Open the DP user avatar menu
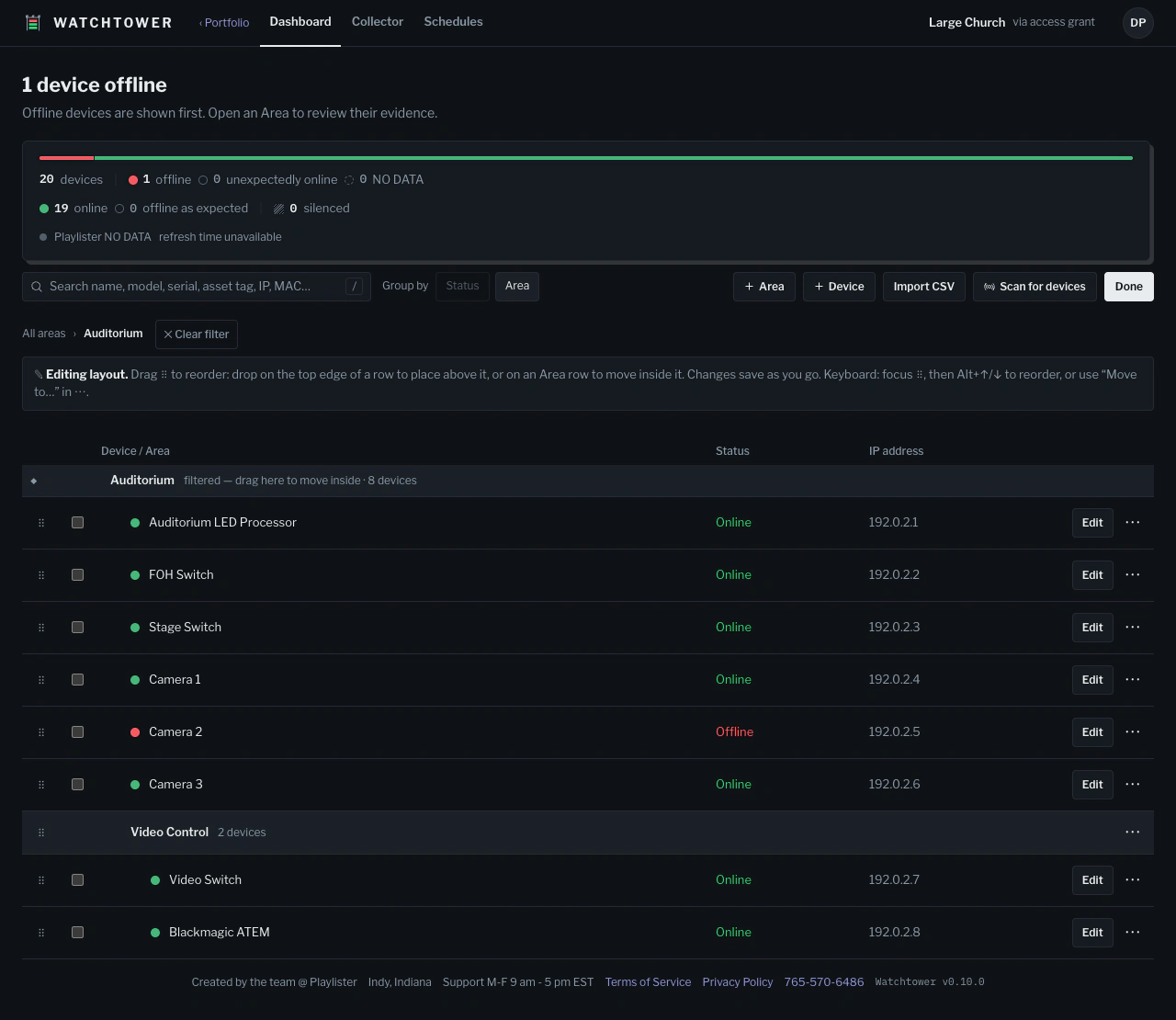 1137,22
